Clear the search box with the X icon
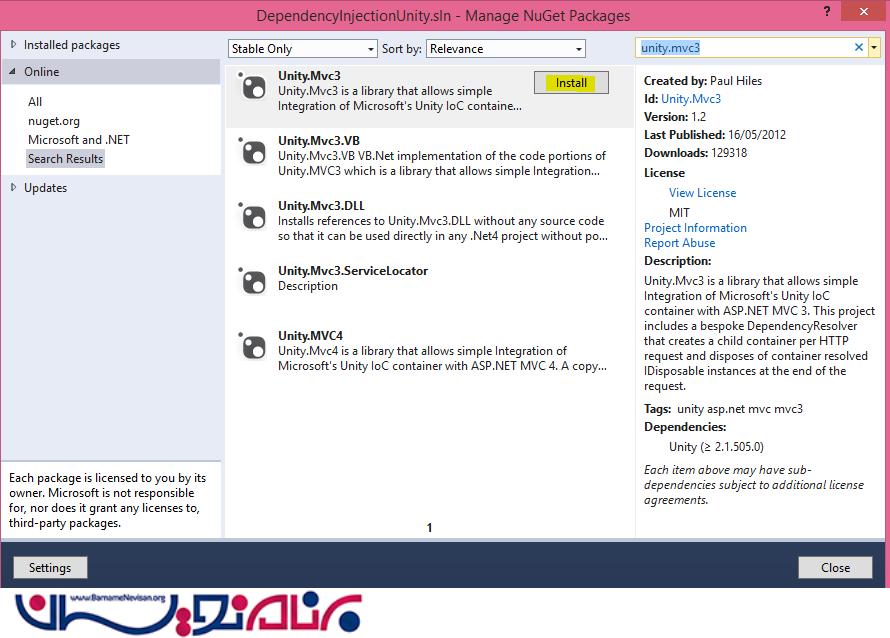Screen dimensions: 890x638 (858, 48)
